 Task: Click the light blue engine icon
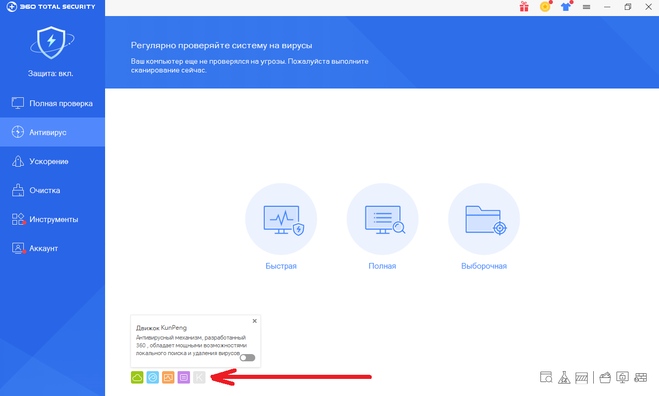click(x=153, y=378)
